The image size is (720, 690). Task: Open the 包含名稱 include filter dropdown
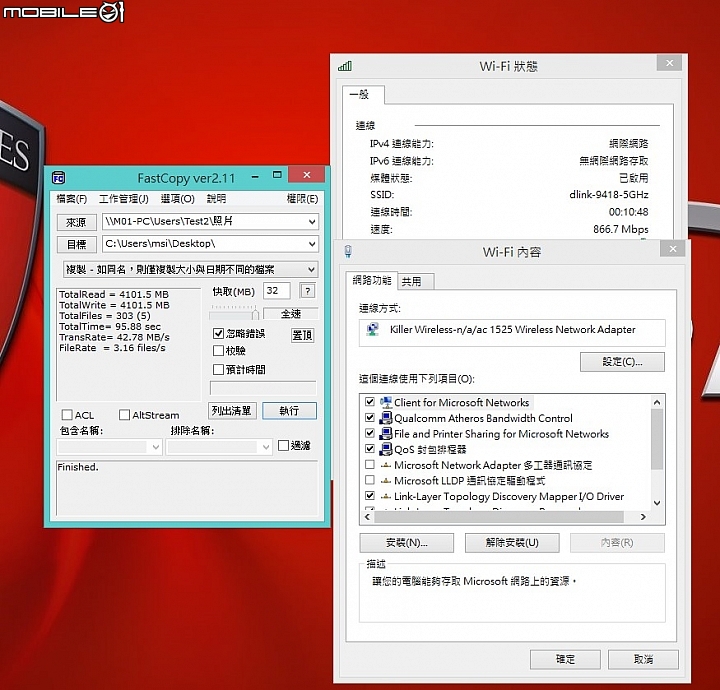click(156, 447)
